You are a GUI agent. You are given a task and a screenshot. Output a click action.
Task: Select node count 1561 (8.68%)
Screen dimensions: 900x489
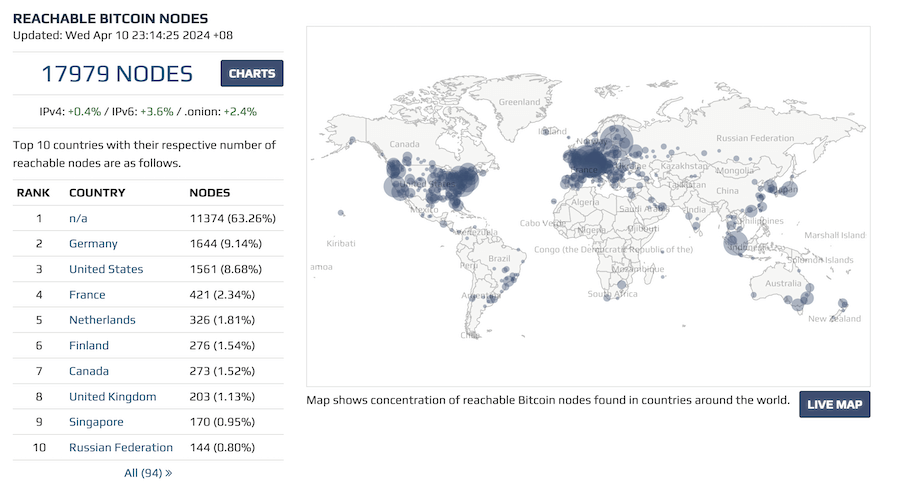(x=226, y=269)
